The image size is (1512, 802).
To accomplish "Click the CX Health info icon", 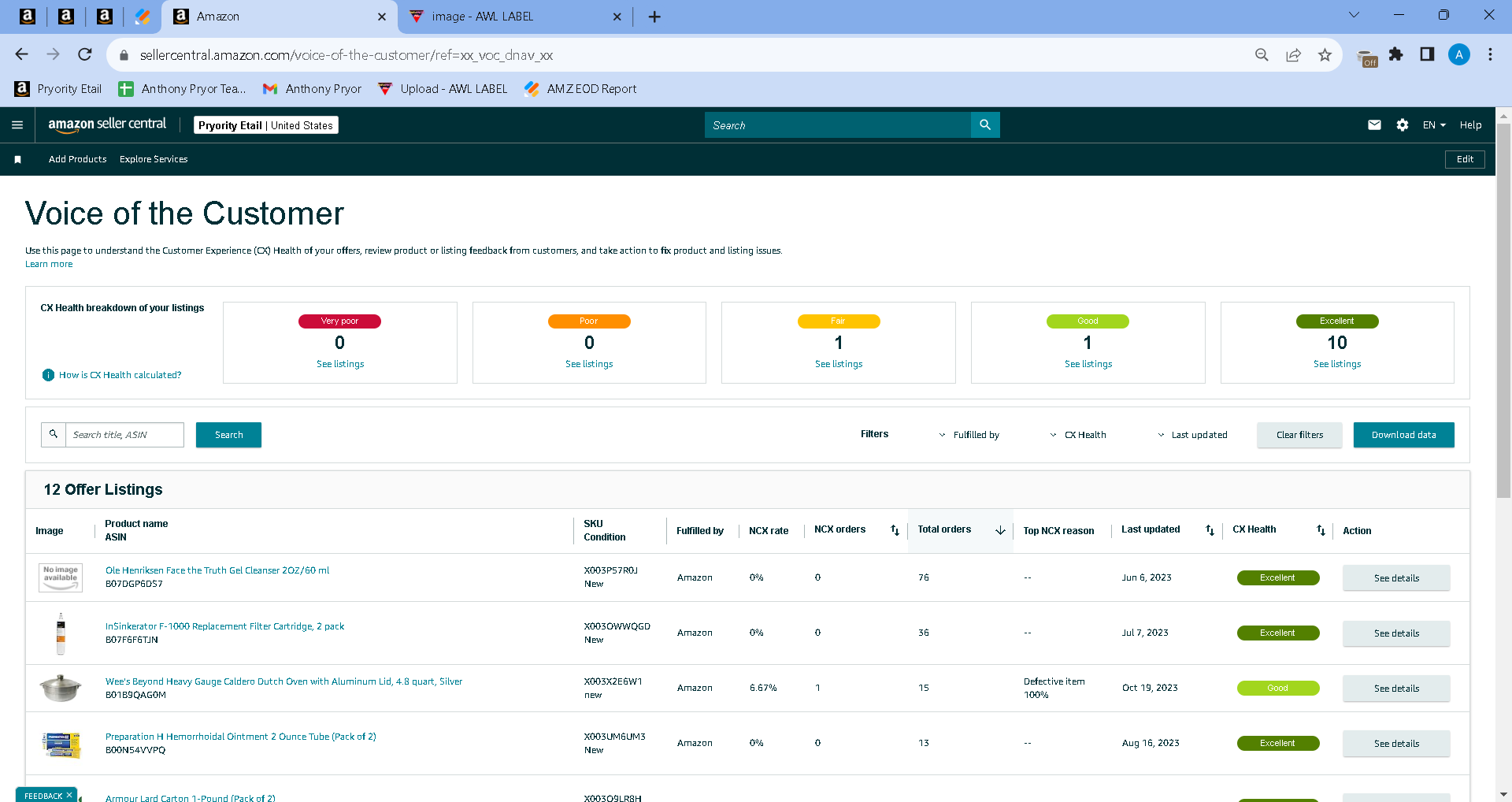I will 48,375.
